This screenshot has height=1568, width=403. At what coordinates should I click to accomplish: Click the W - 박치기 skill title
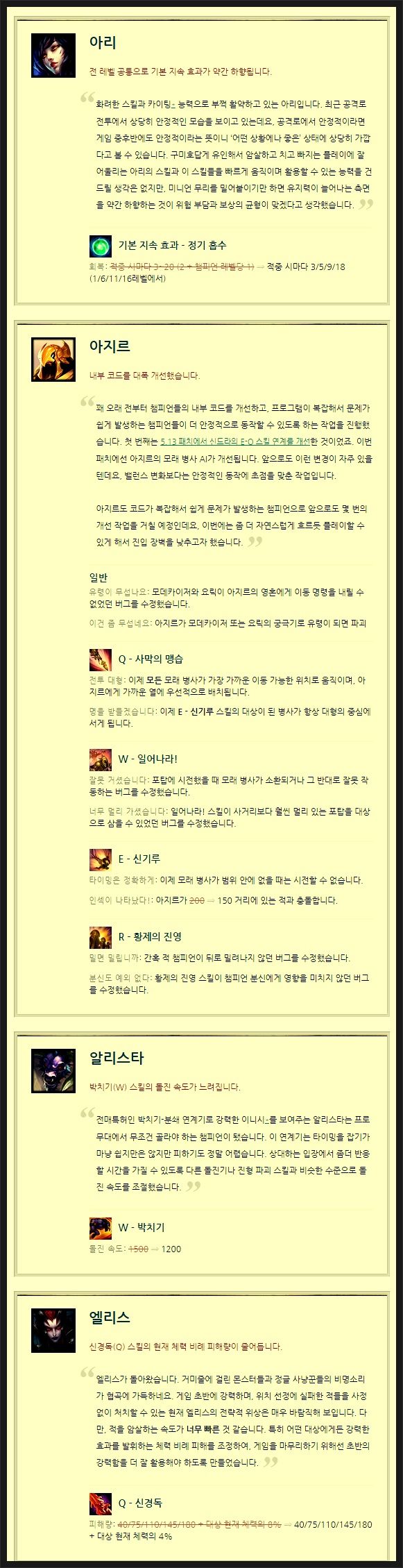pyautogui.click(x=142, y=1228)
